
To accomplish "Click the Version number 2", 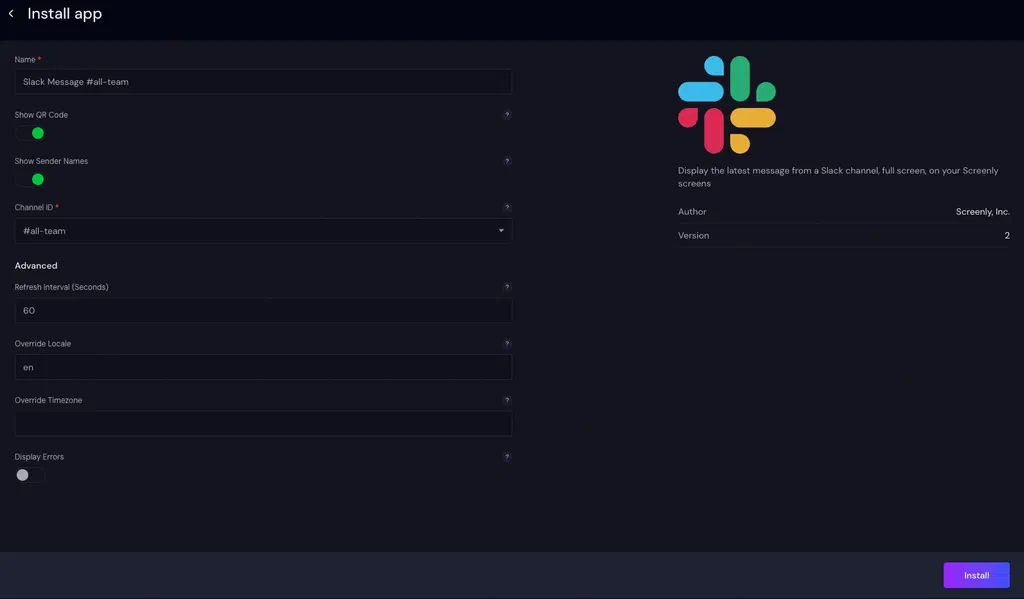I will point(1007,235).
